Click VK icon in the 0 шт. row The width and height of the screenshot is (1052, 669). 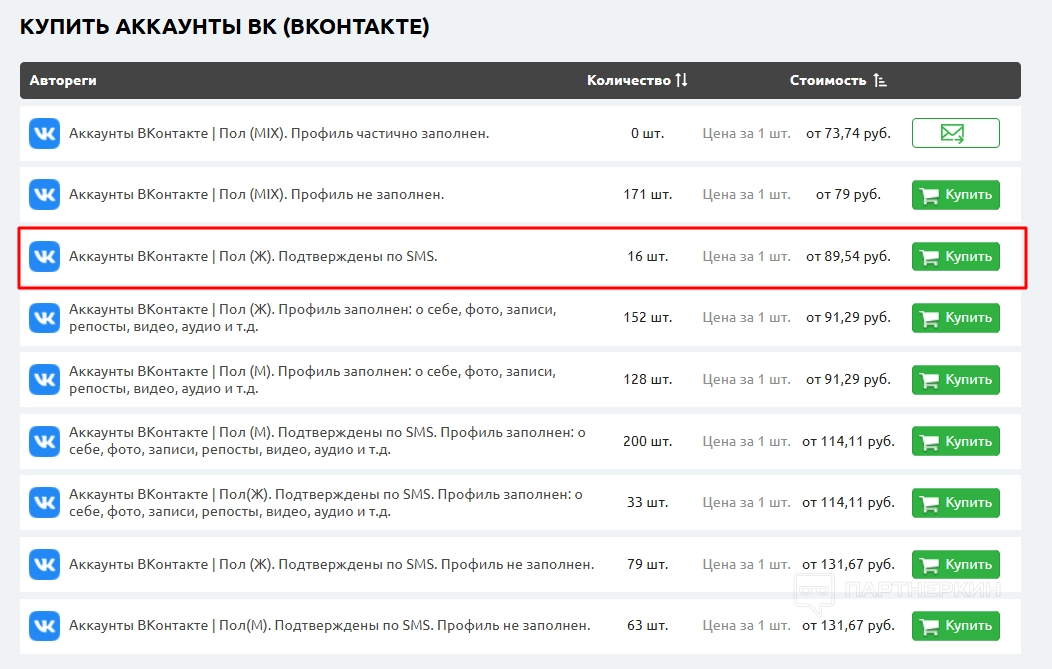44,134
